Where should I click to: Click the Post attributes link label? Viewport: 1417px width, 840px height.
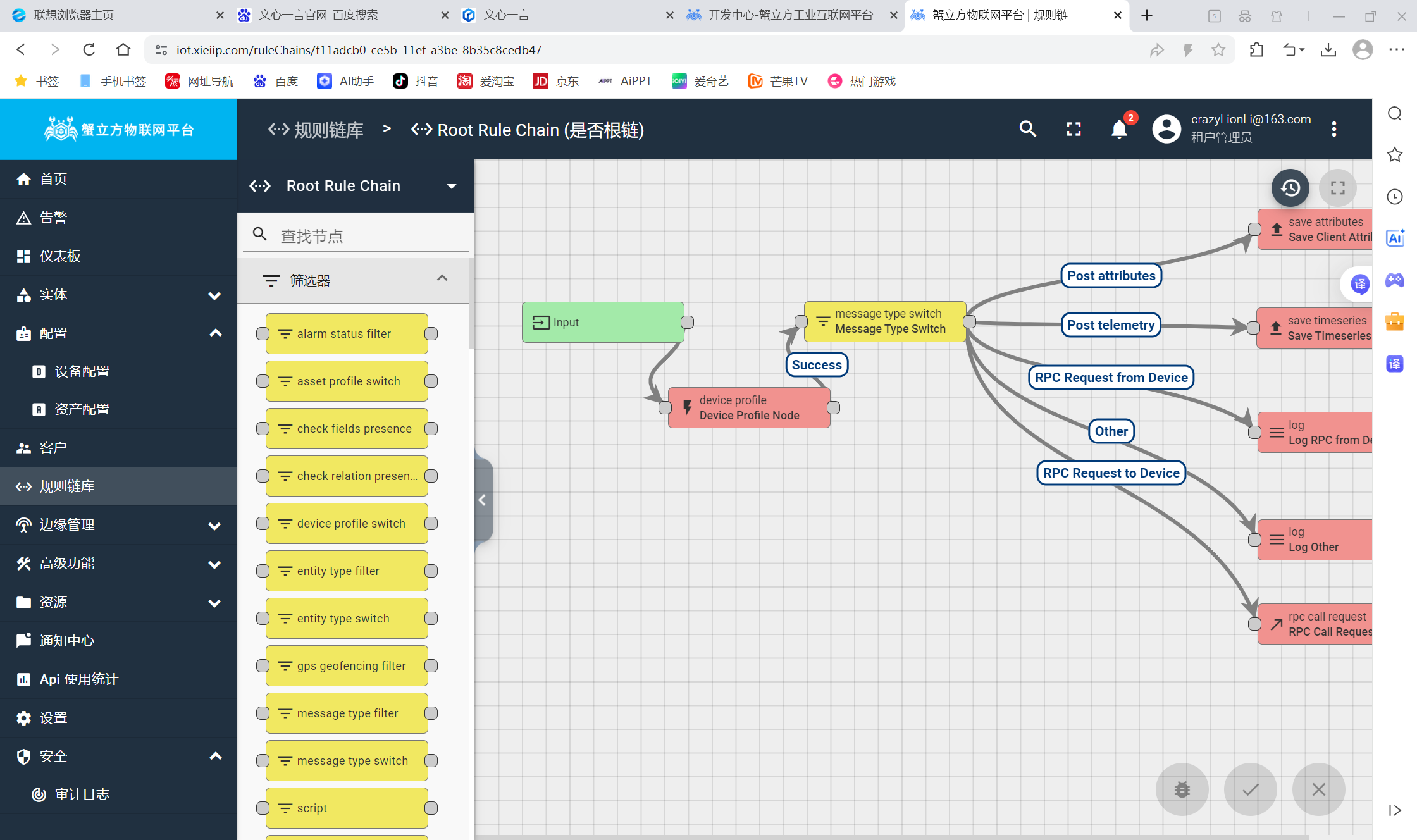point(1111,276)
